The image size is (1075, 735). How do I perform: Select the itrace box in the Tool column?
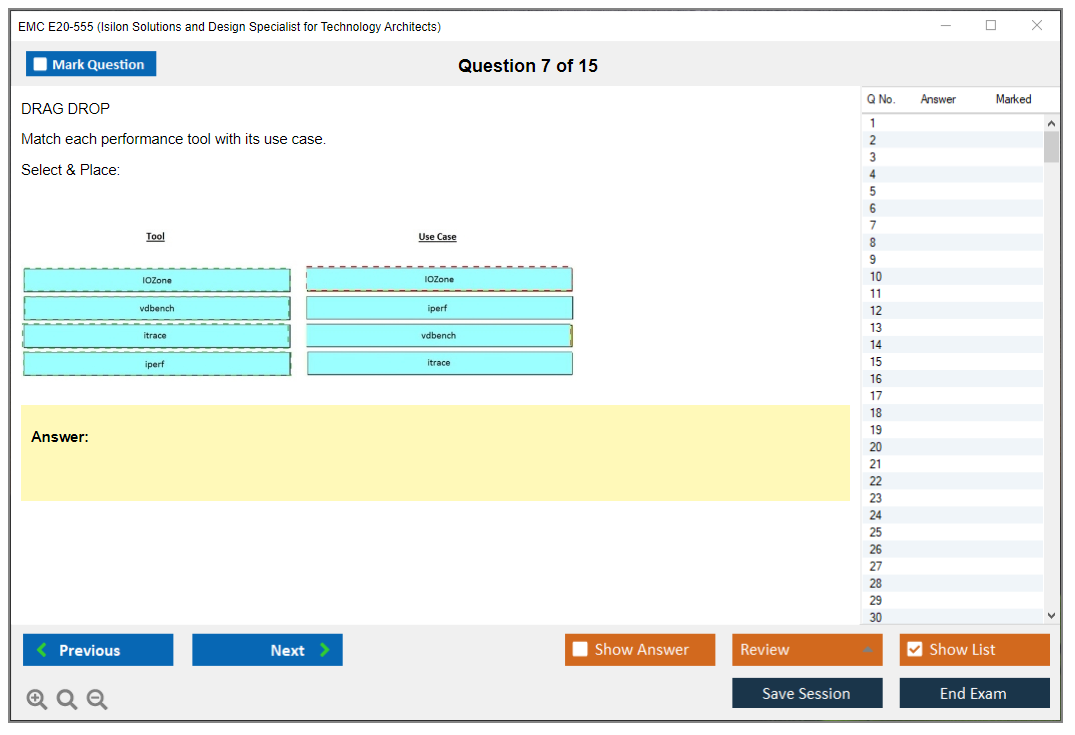point(157,336)
